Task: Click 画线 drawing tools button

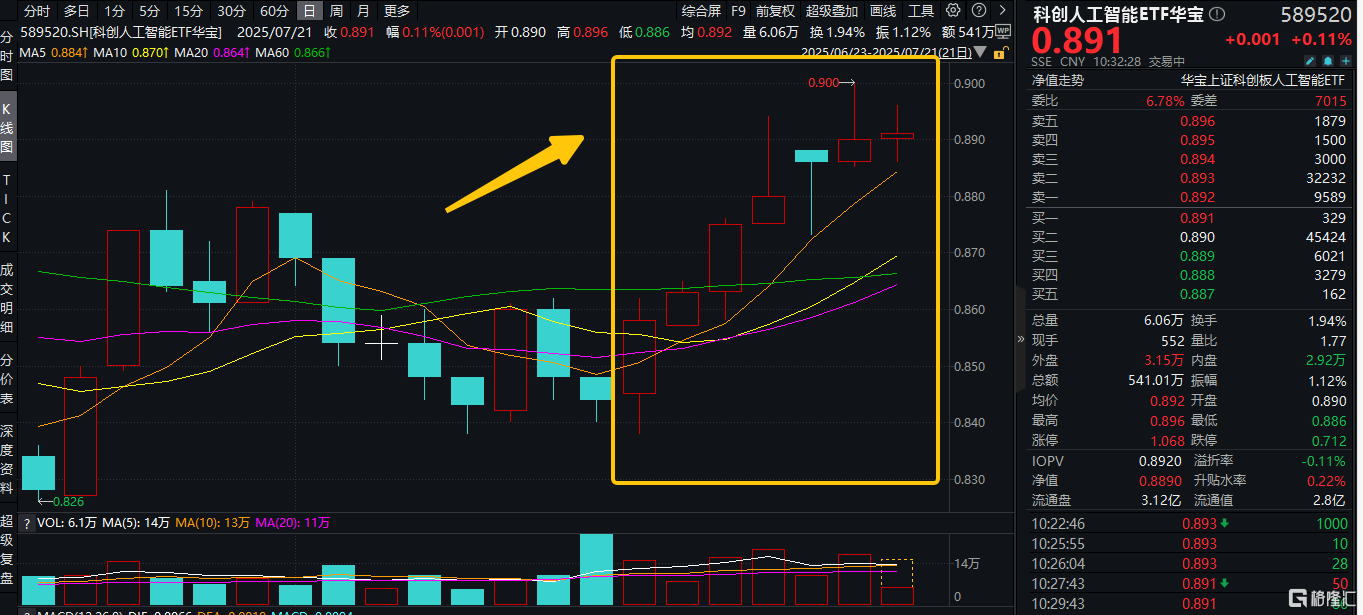Action: tap(883, 11)
